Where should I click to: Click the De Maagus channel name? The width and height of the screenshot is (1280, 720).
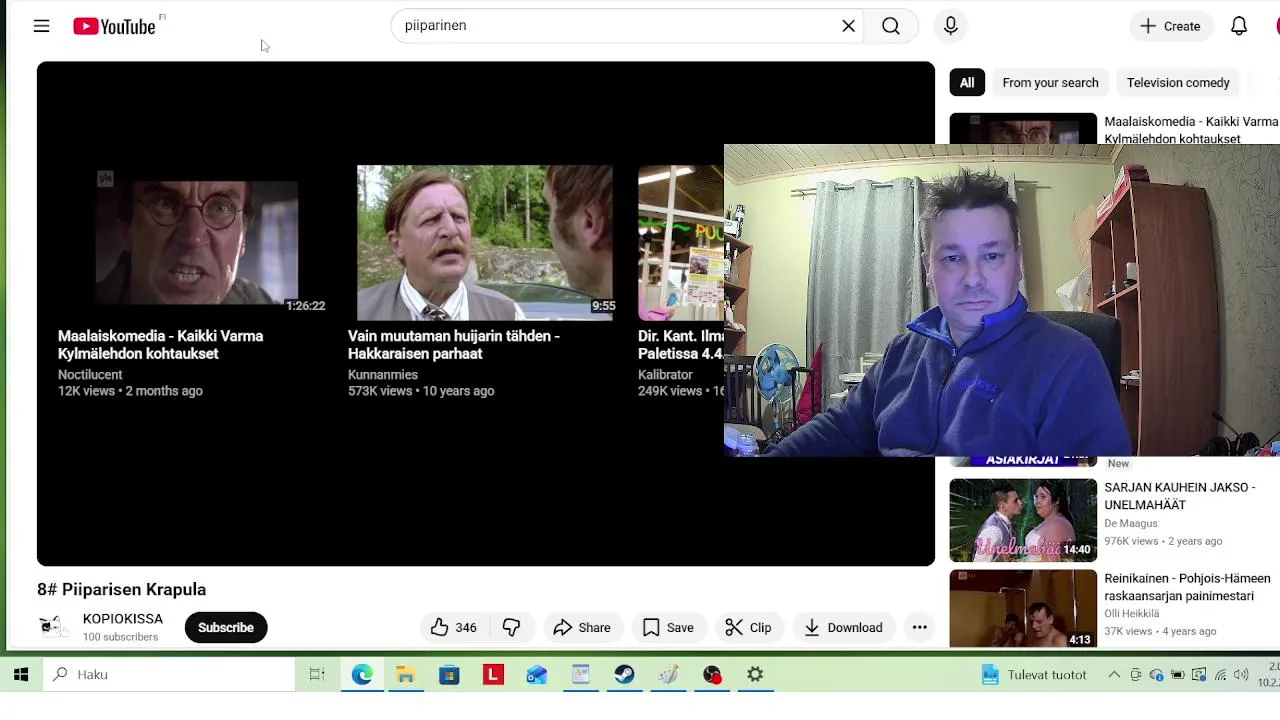[1131, 524]
